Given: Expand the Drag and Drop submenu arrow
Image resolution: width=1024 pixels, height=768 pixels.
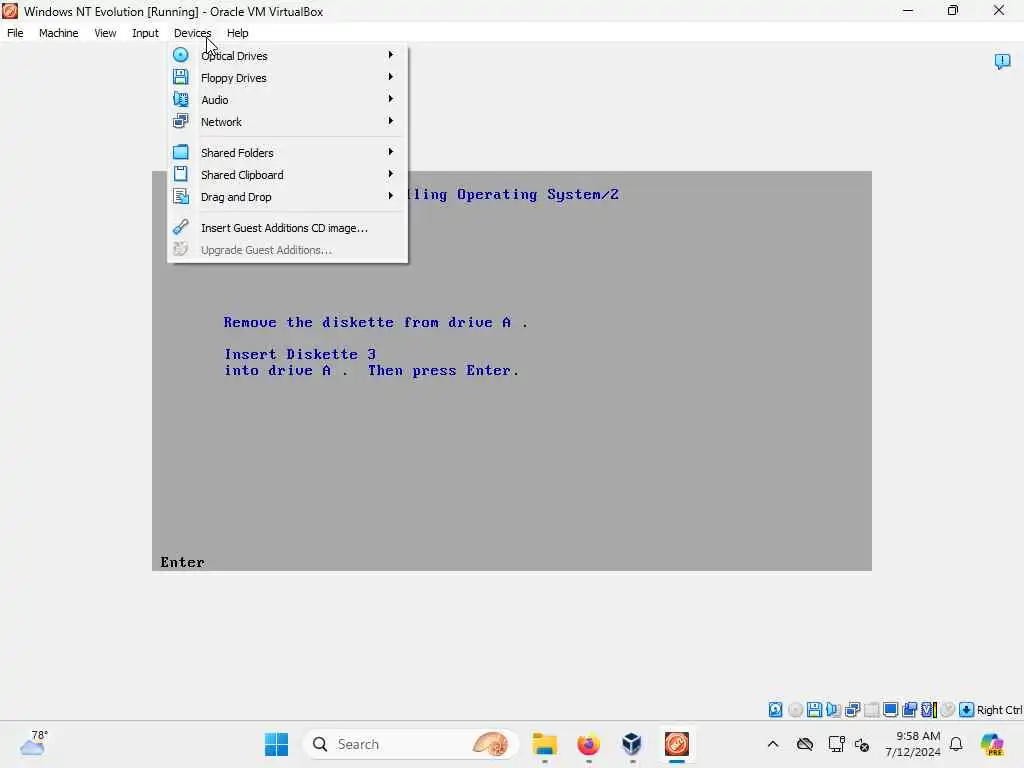Looking at the screenshot, I should click(391, 197).
